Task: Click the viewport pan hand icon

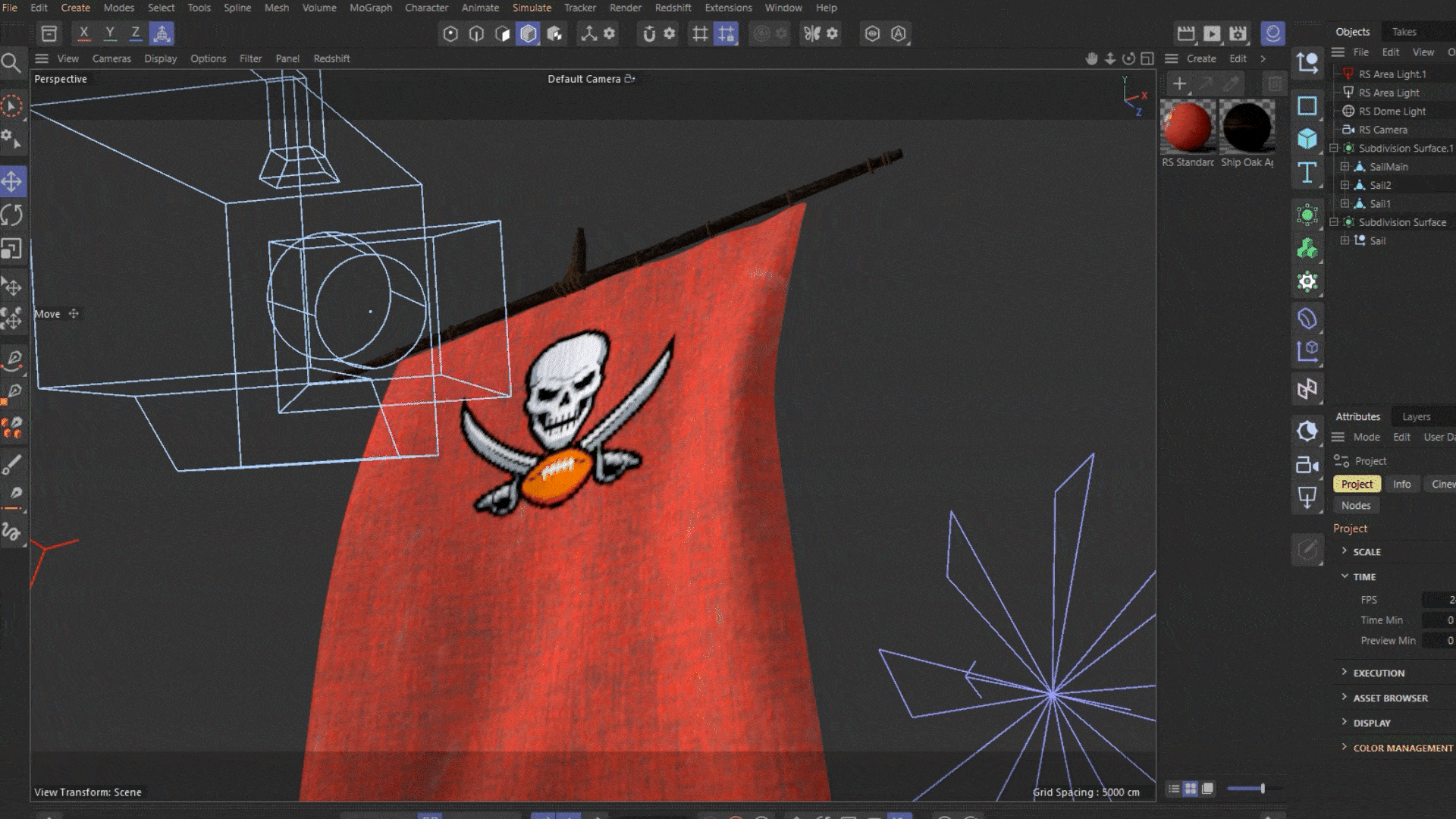Action: point(1091,58)
